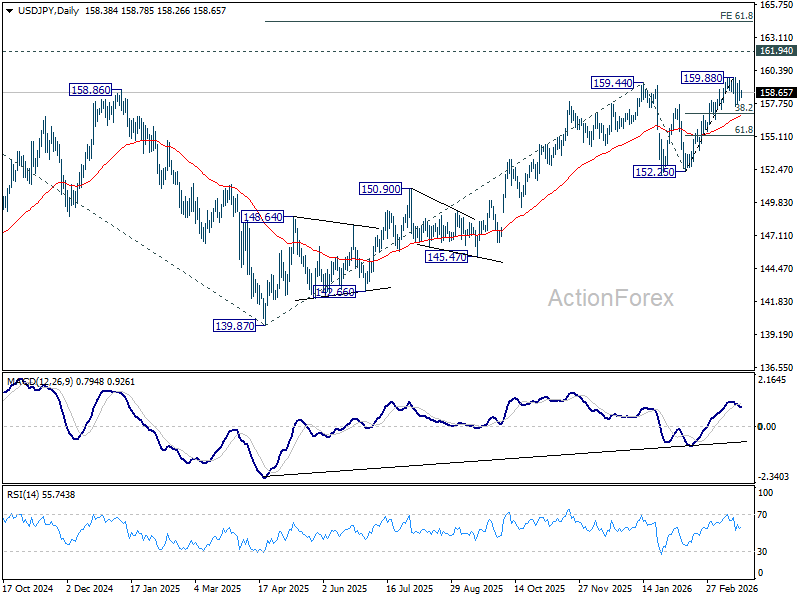Click the 27 Feb 2026 date marker
Viewport: 800px width, 600px height.
732,588
